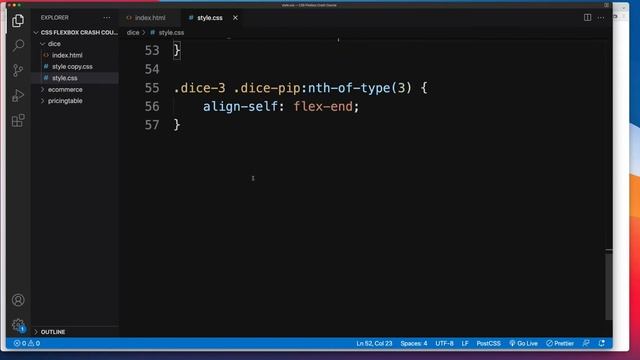
Task: Open notifications bell in status bar
Action: coord(602,343)
